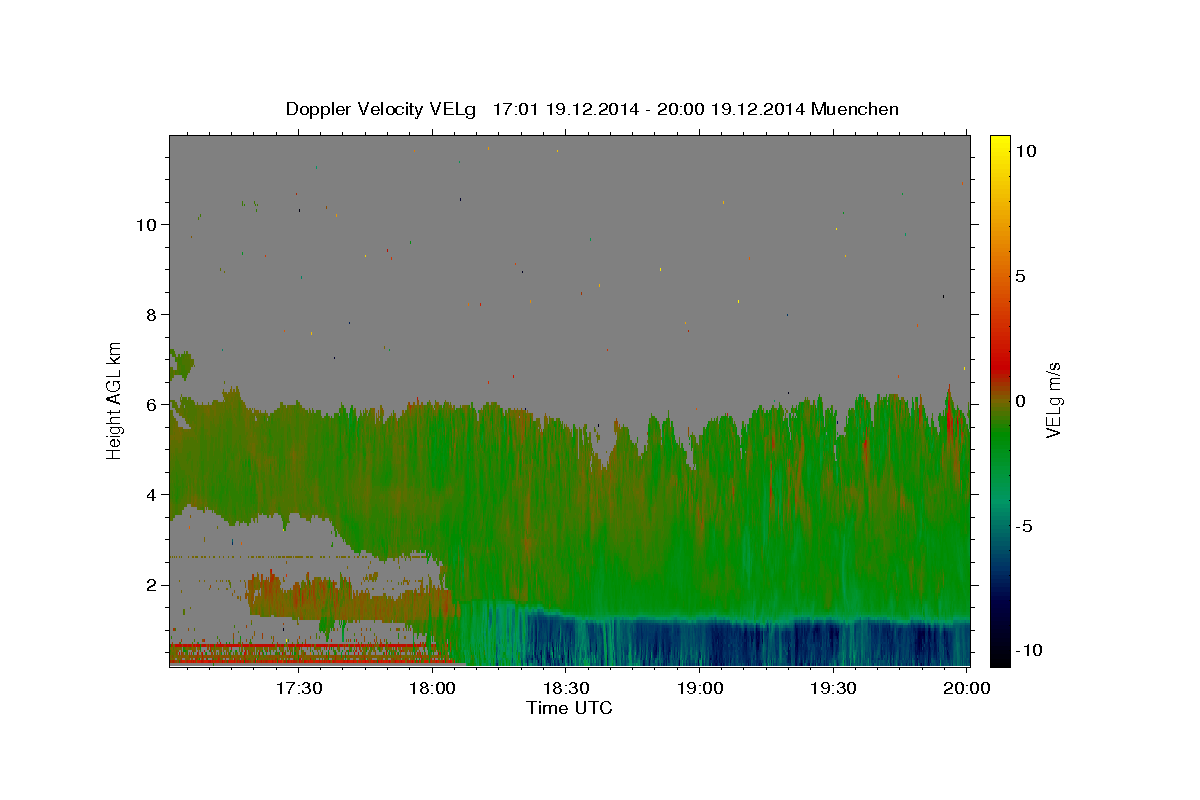Click the 19:00 time tick label
Viewport: 1200px width, 800px height.
click(700, 688)
